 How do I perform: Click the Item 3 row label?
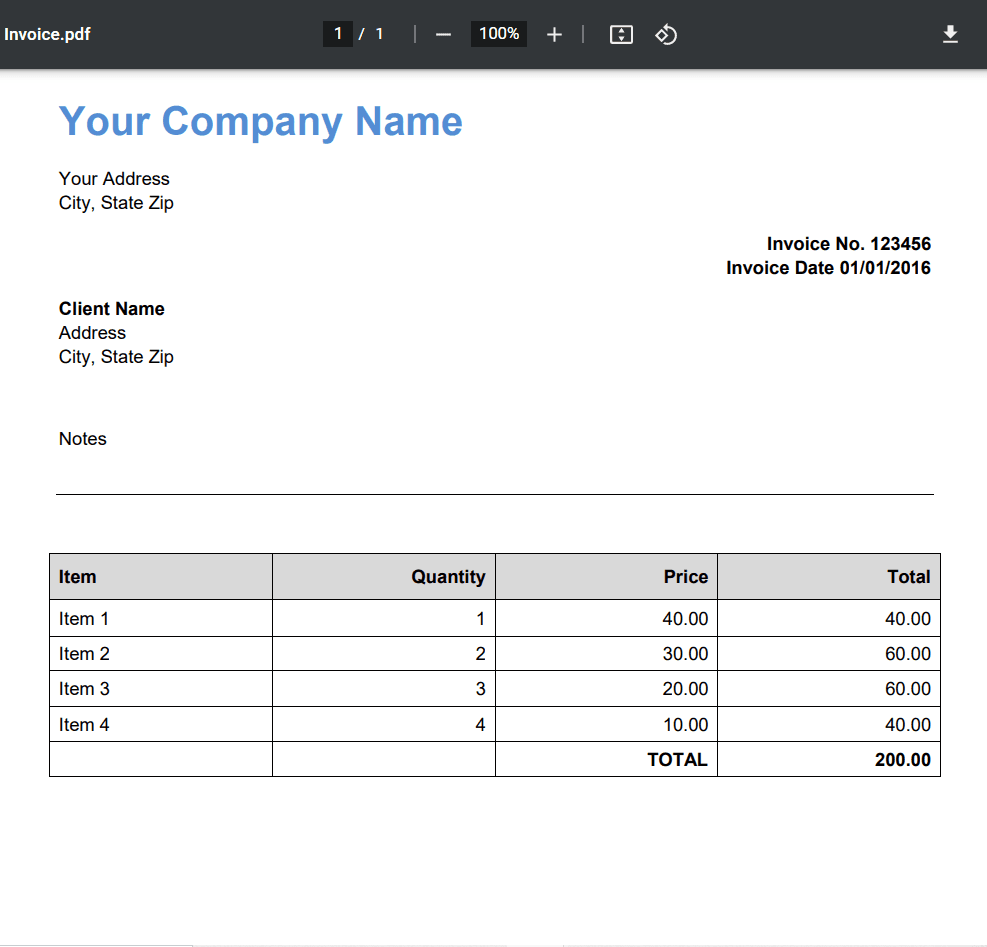pyautogui.click(x=84, y=689)
